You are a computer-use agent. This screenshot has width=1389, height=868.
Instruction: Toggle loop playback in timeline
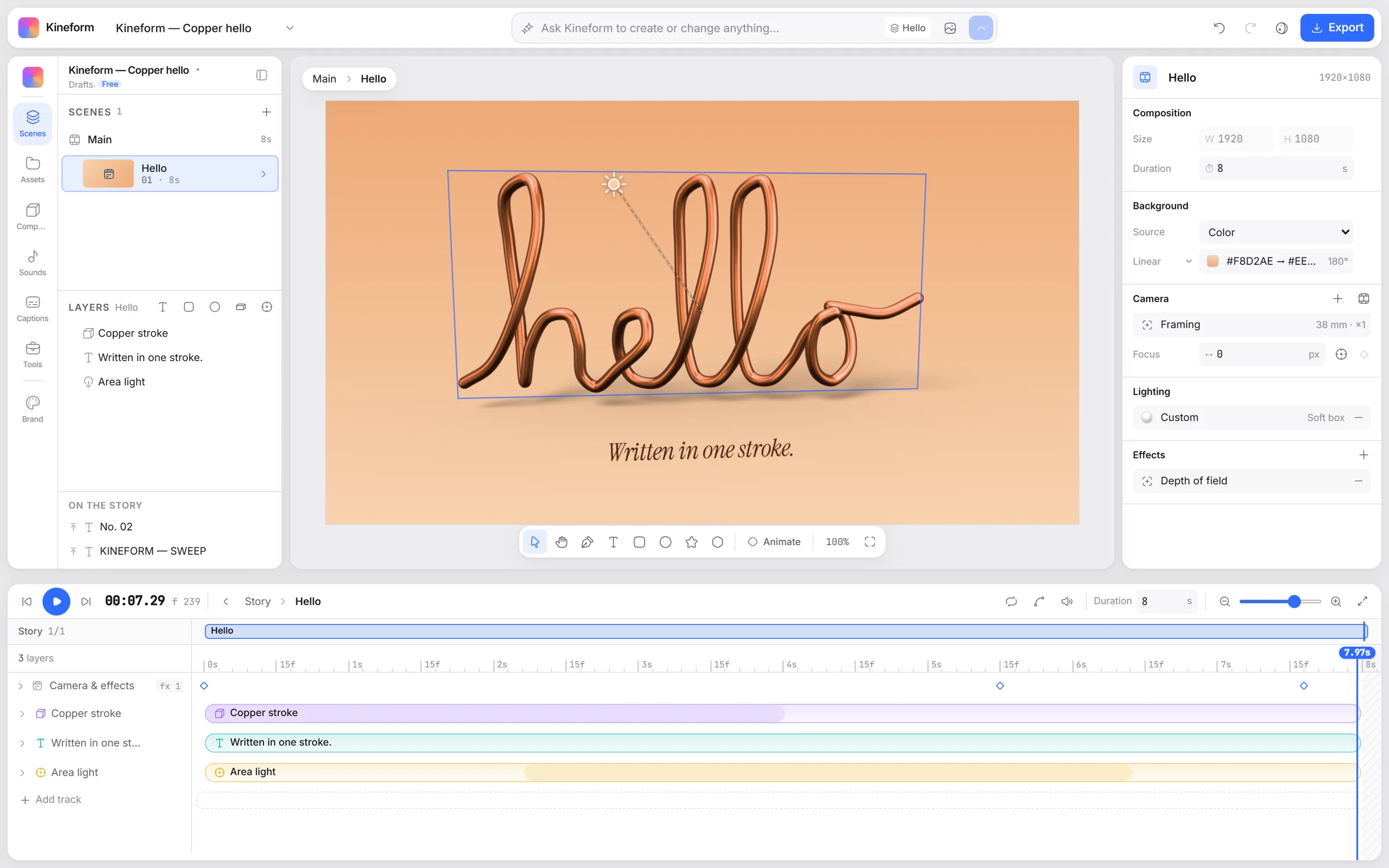click(1011, 601)
